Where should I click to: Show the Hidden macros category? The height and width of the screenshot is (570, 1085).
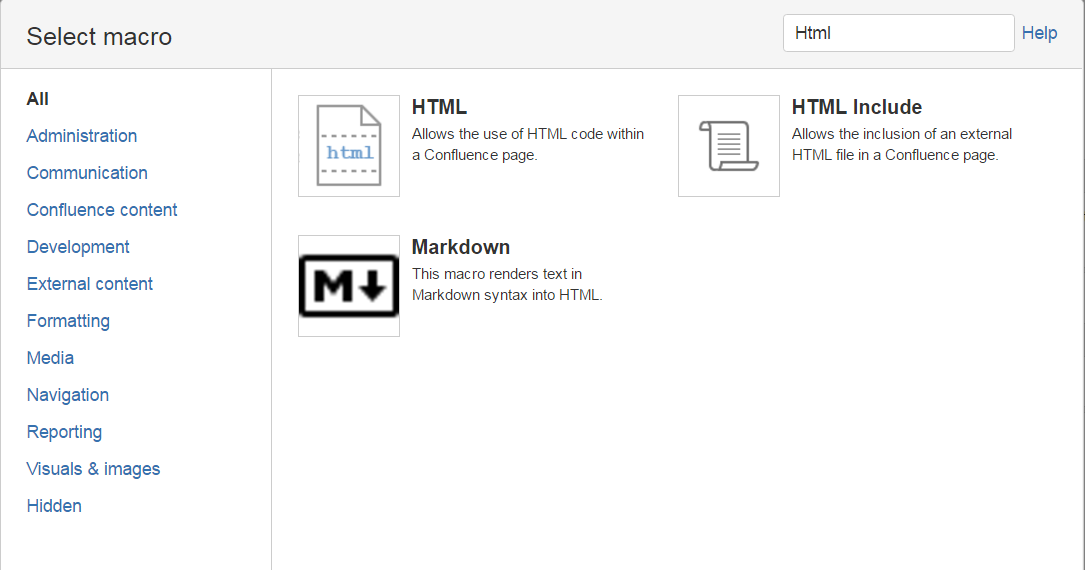click(x=54, y=506)
